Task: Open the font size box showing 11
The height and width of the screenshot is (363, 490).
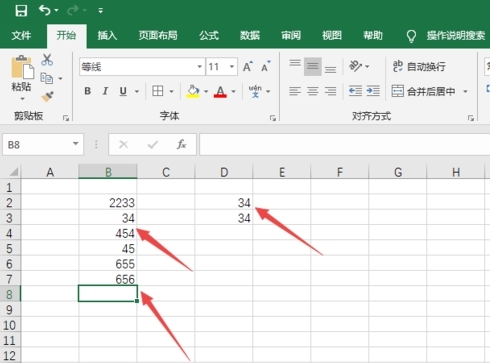Action: coord(222,67)
